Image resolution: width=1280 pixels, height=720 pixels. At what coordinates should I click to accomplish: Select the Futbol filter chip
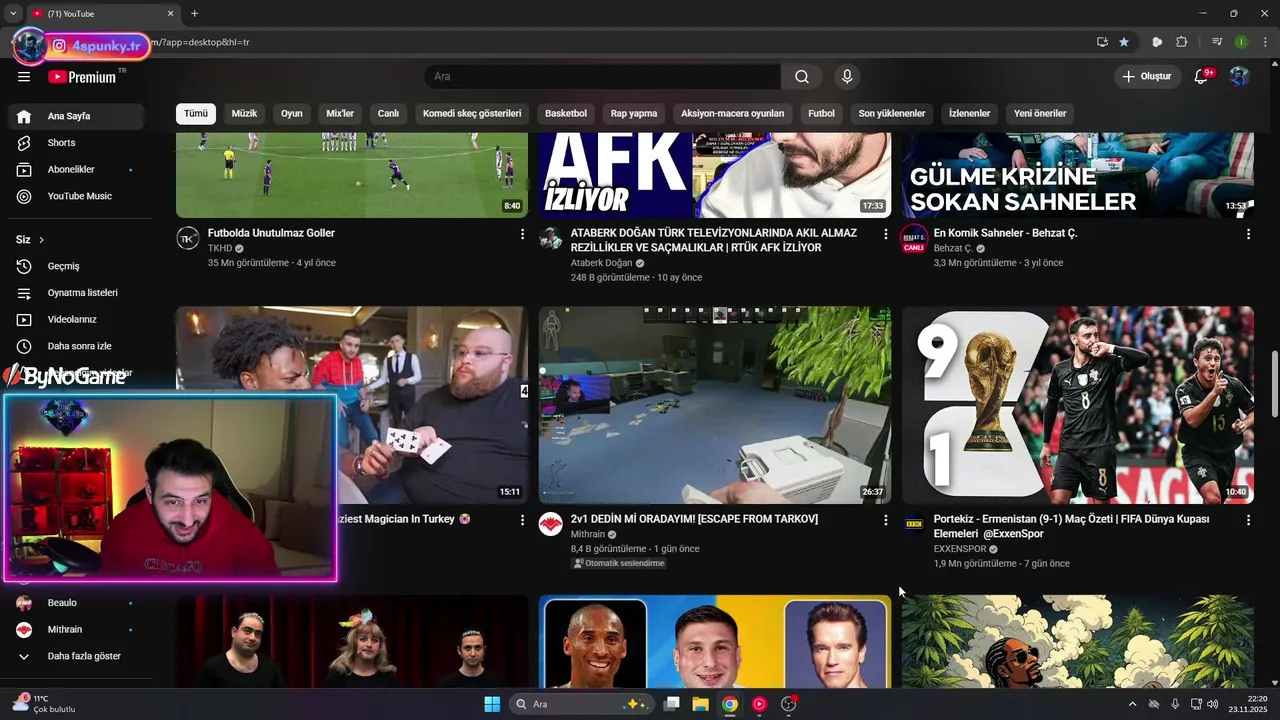point(821,113)
